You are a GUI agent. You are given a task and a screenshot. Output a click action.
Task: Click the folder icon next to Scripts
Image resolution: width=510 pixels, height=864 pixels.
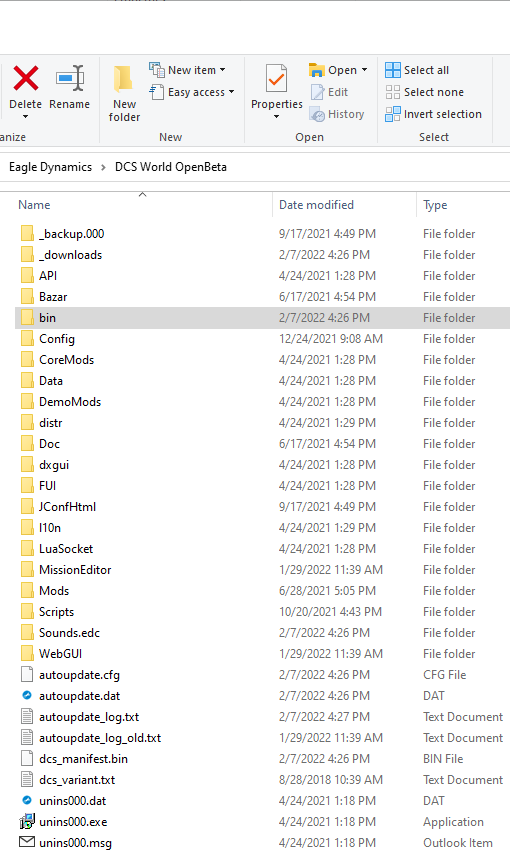(27, 612)
